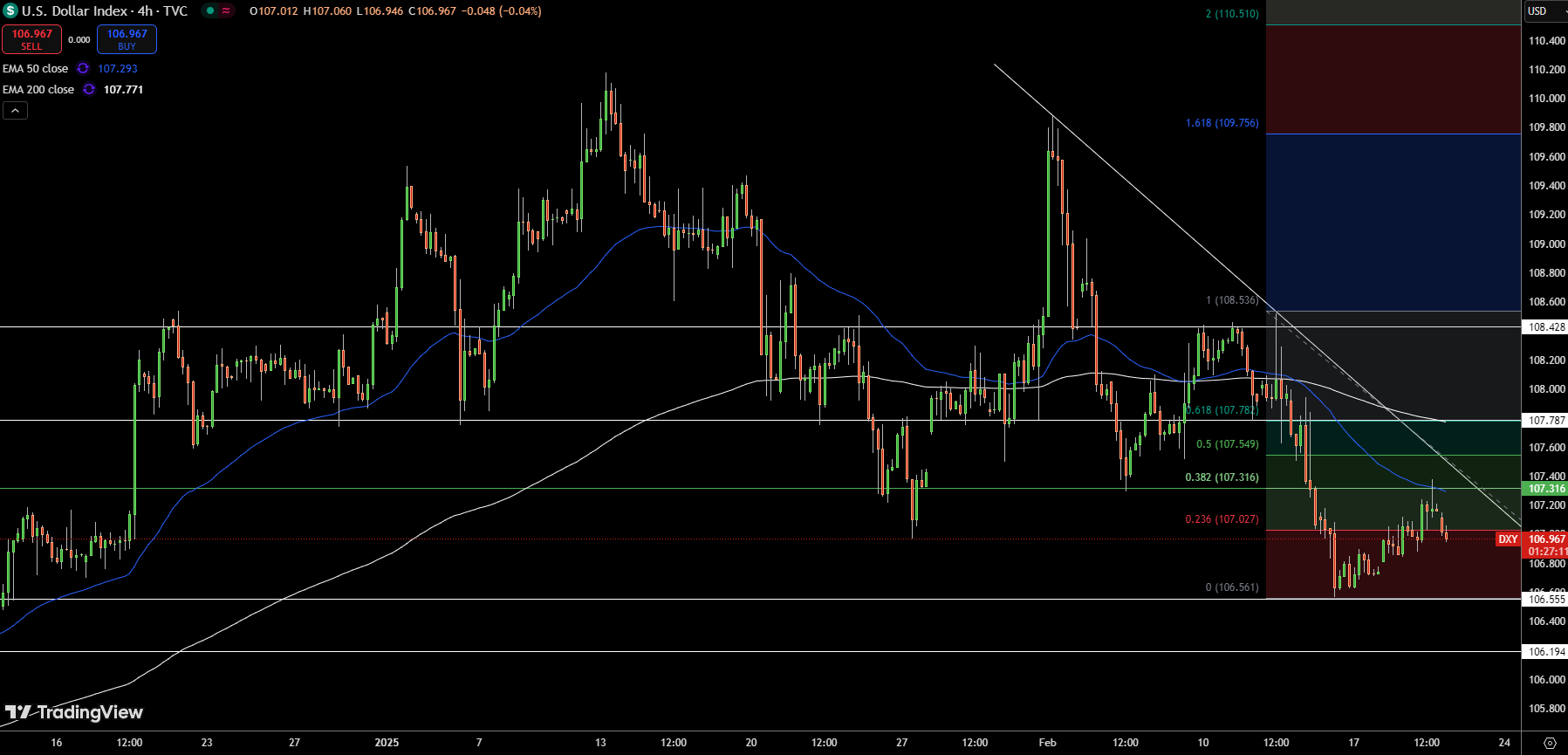Click the 109.000 price scale label

tap(1546, 244)
